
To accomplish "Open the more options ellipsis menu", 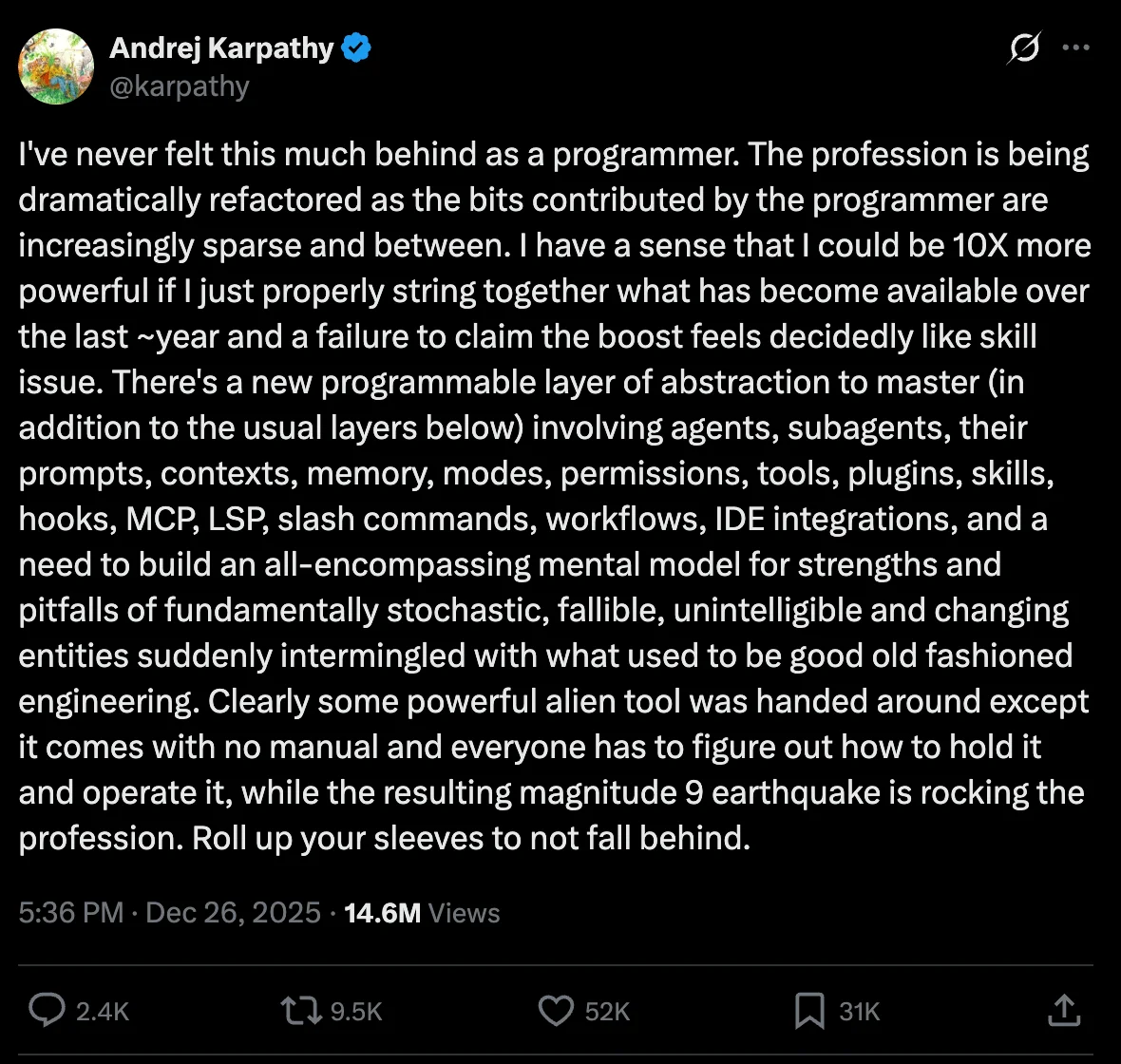I will point(1076,48).
